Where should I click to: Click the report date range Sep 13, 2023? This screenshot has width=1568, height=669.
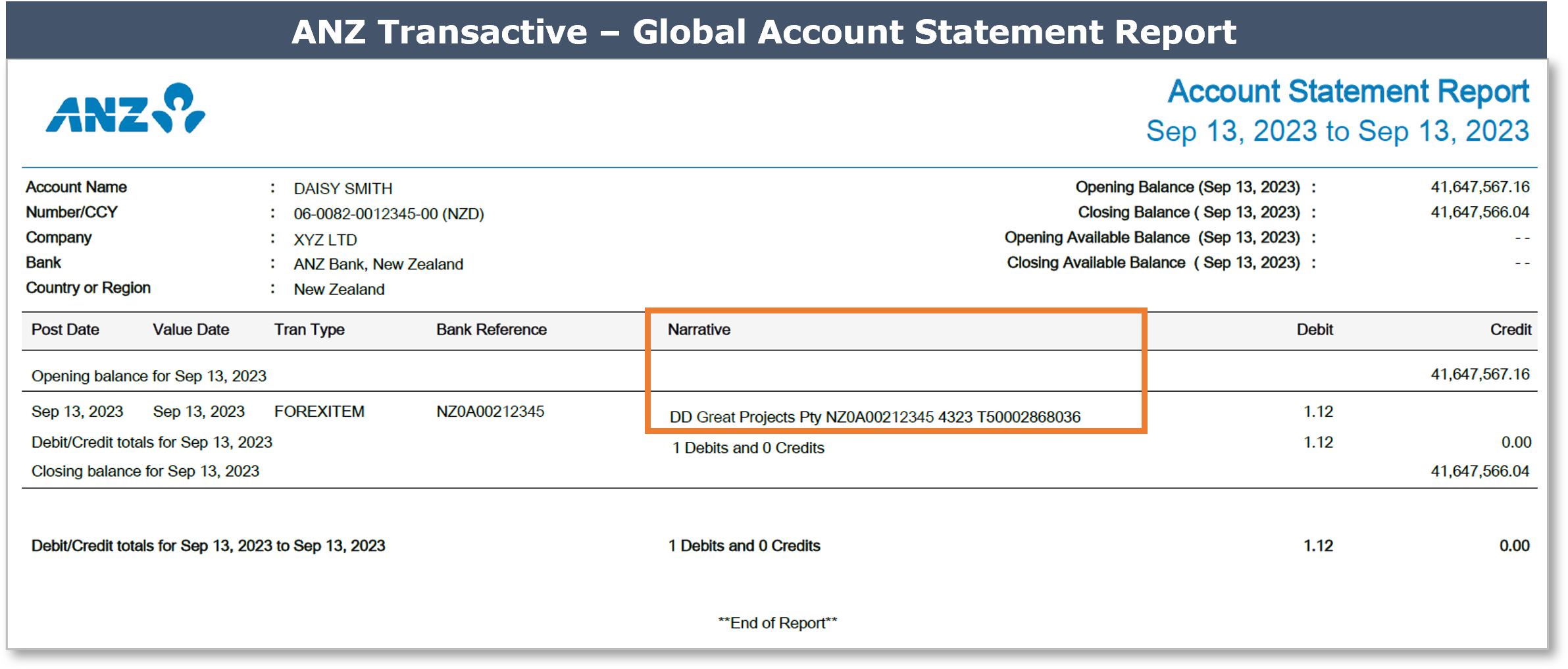pyautogui.click(x=1337, y=131)
